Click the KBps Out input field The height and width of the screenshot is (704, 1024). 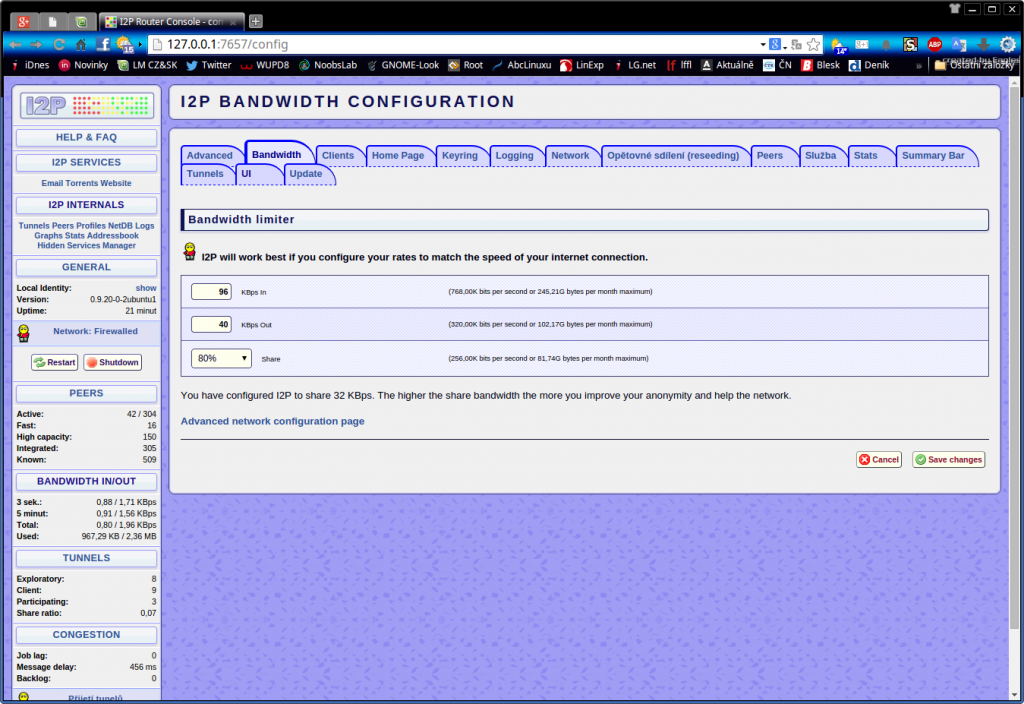click(x=211, y=324)
